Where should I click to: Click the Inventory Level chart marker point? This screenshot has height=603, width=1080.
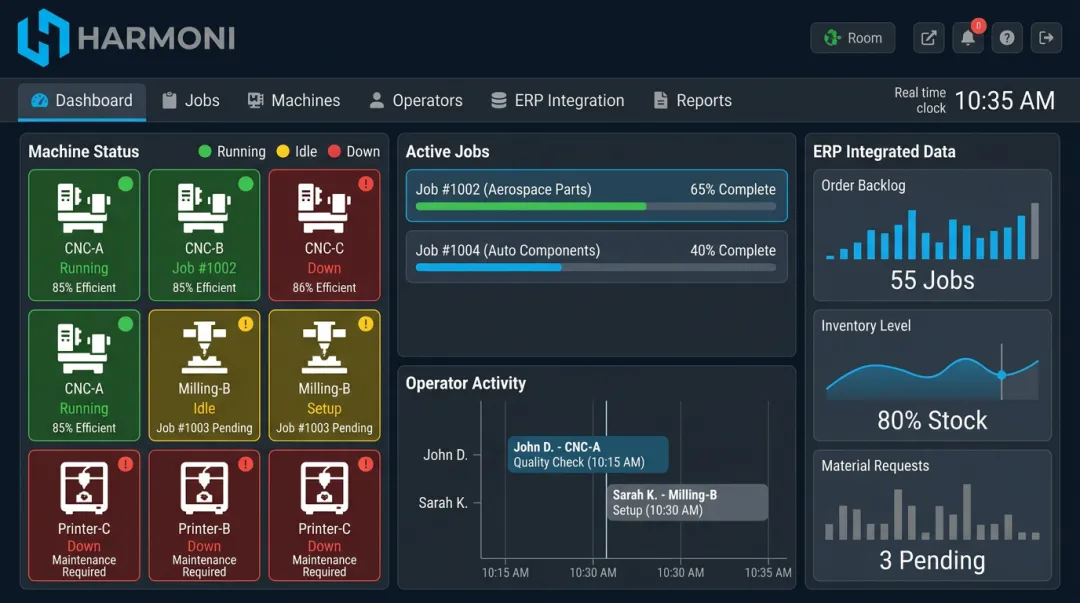pyautogui.click(x=1001, y=375)
